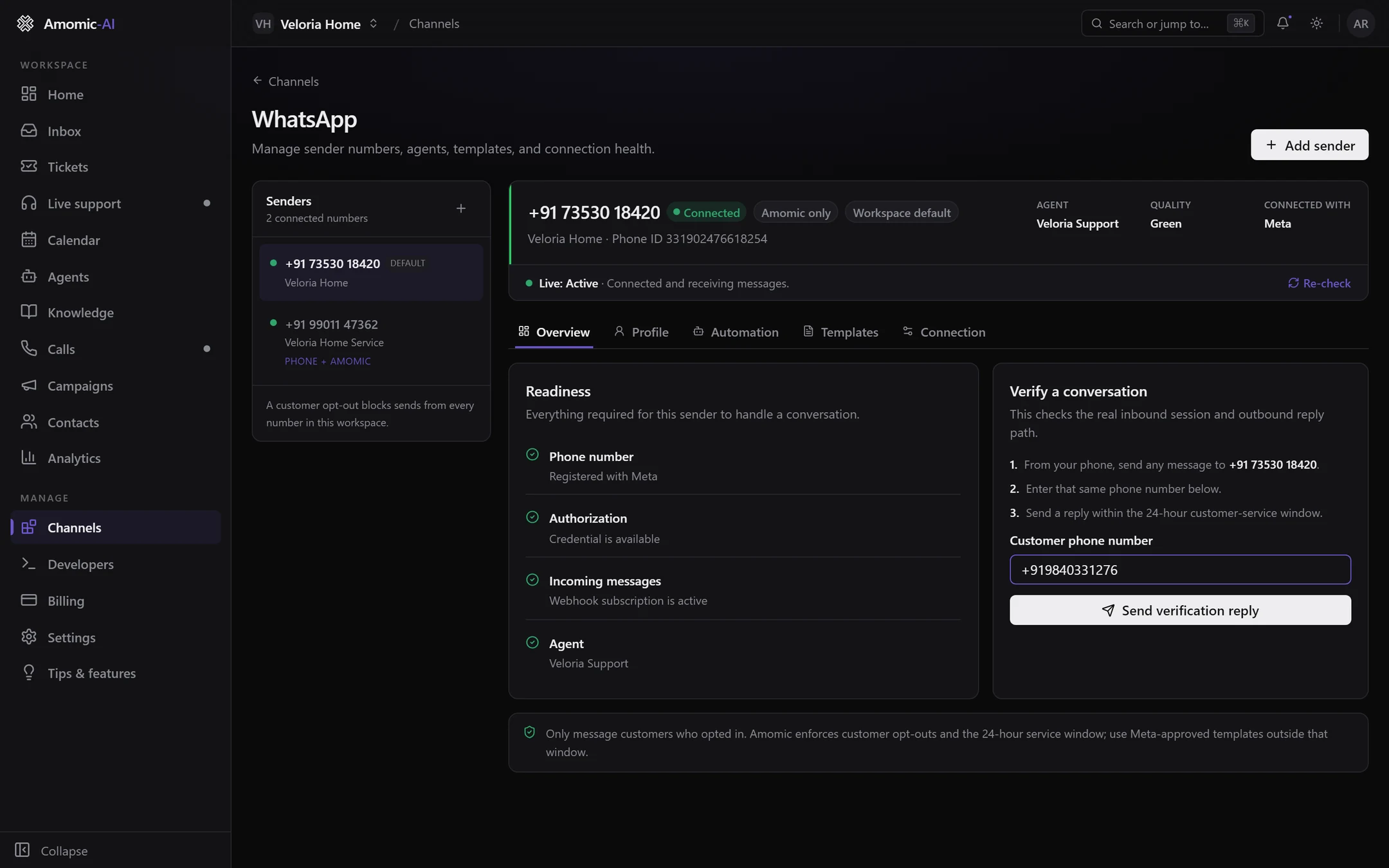
Task: Toggle the light/dark theme icon
Action: point(1316,23)
